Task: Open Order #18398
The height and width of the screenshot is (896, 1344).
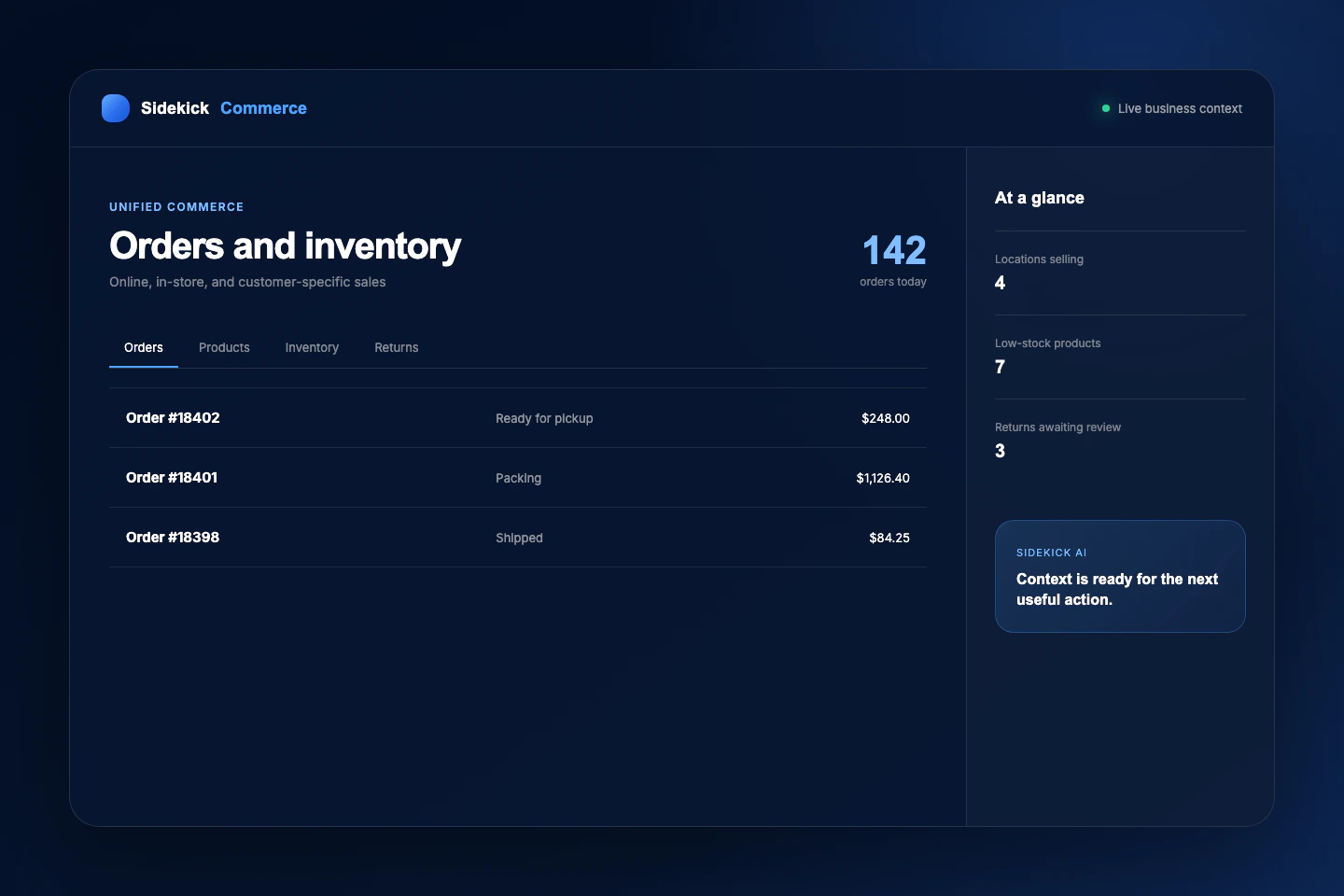Action: click(518, 538)
